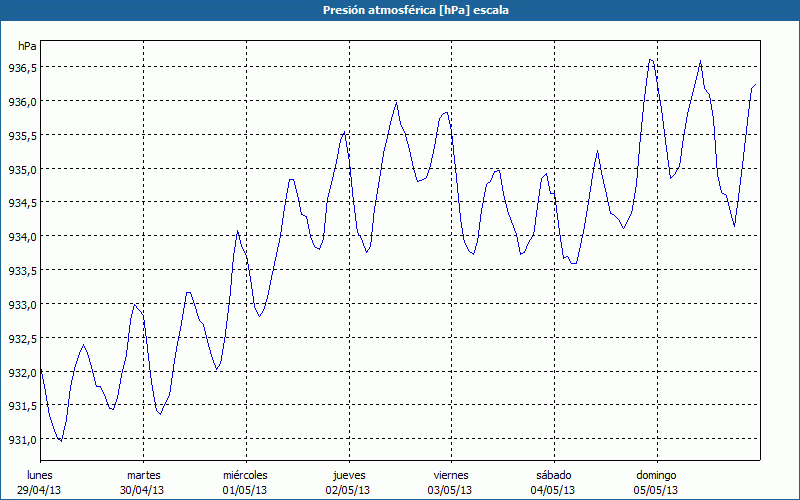This screenshot has width=800, height=500.
Task: Select the 01/05/13 date label
Action: click(x=245, y=490)
